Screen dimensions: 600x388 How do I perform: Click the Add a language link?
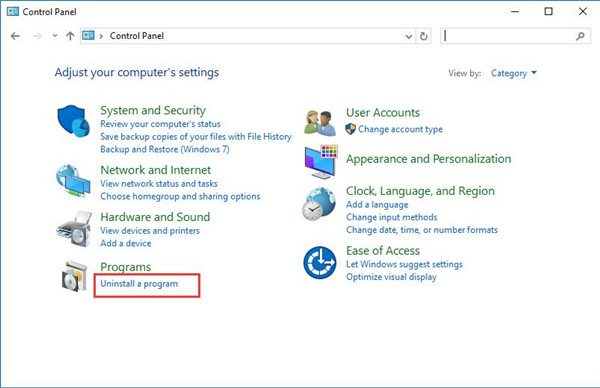pyautogui.click(x=377, y=205)
